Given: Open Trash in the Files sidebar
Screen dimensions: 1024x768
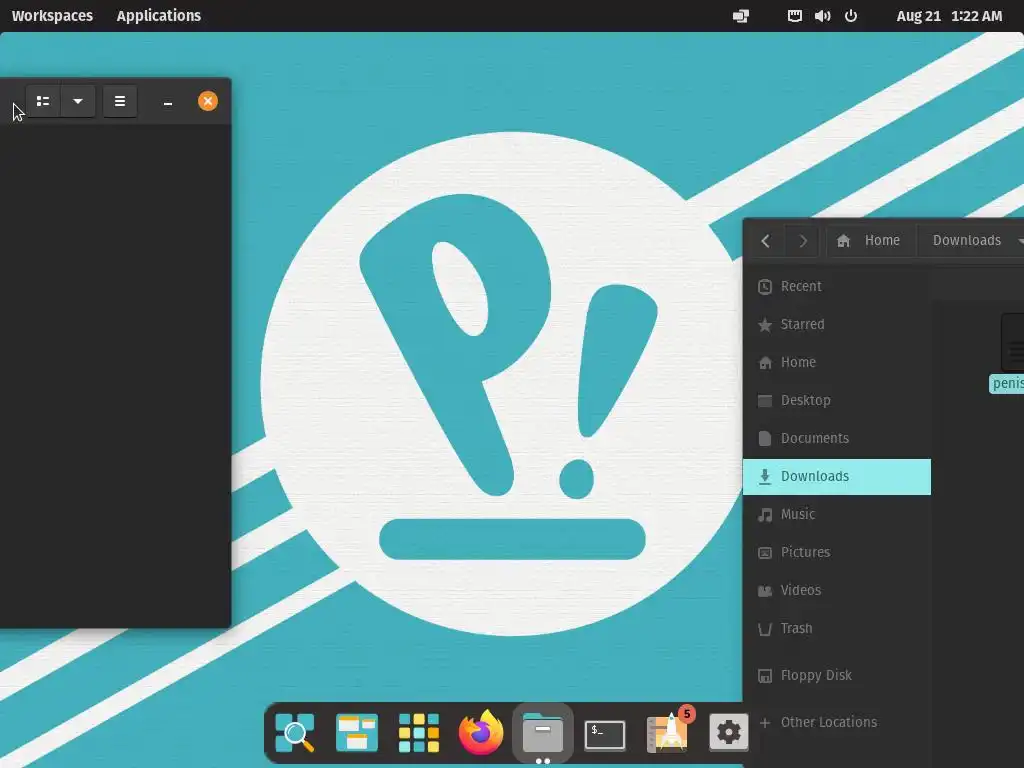Looking at the screenshot, I should click(x=837, y=628).
